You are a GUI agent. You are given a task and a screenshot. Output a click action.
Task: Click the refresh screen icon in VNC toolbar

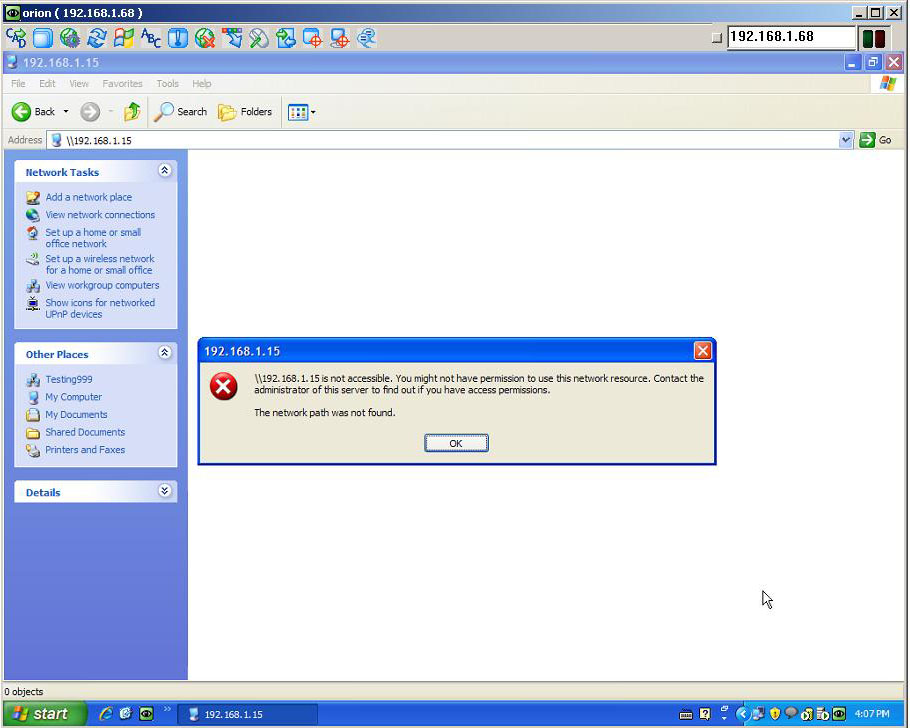click(x=96, y=38)
